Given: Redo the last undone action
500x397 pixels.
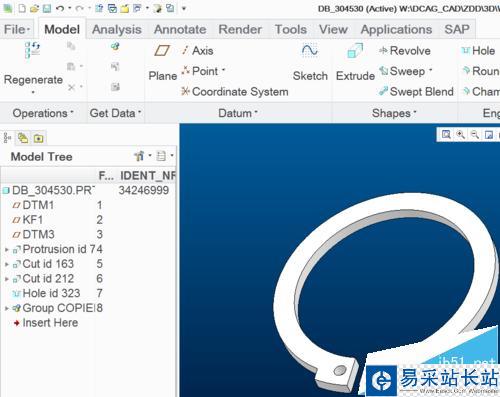Looking at the screenshot, I should point(79,8).
